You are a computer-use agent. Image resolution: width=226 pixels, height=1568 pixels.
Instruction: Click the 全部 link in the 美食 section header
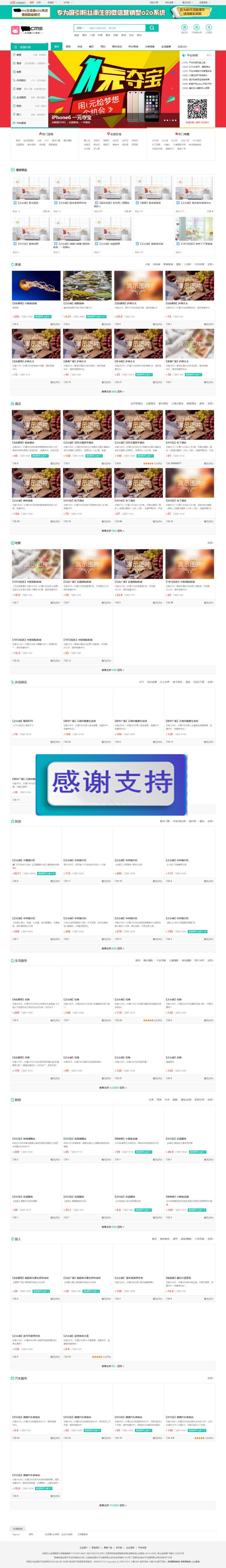[211, 264]
